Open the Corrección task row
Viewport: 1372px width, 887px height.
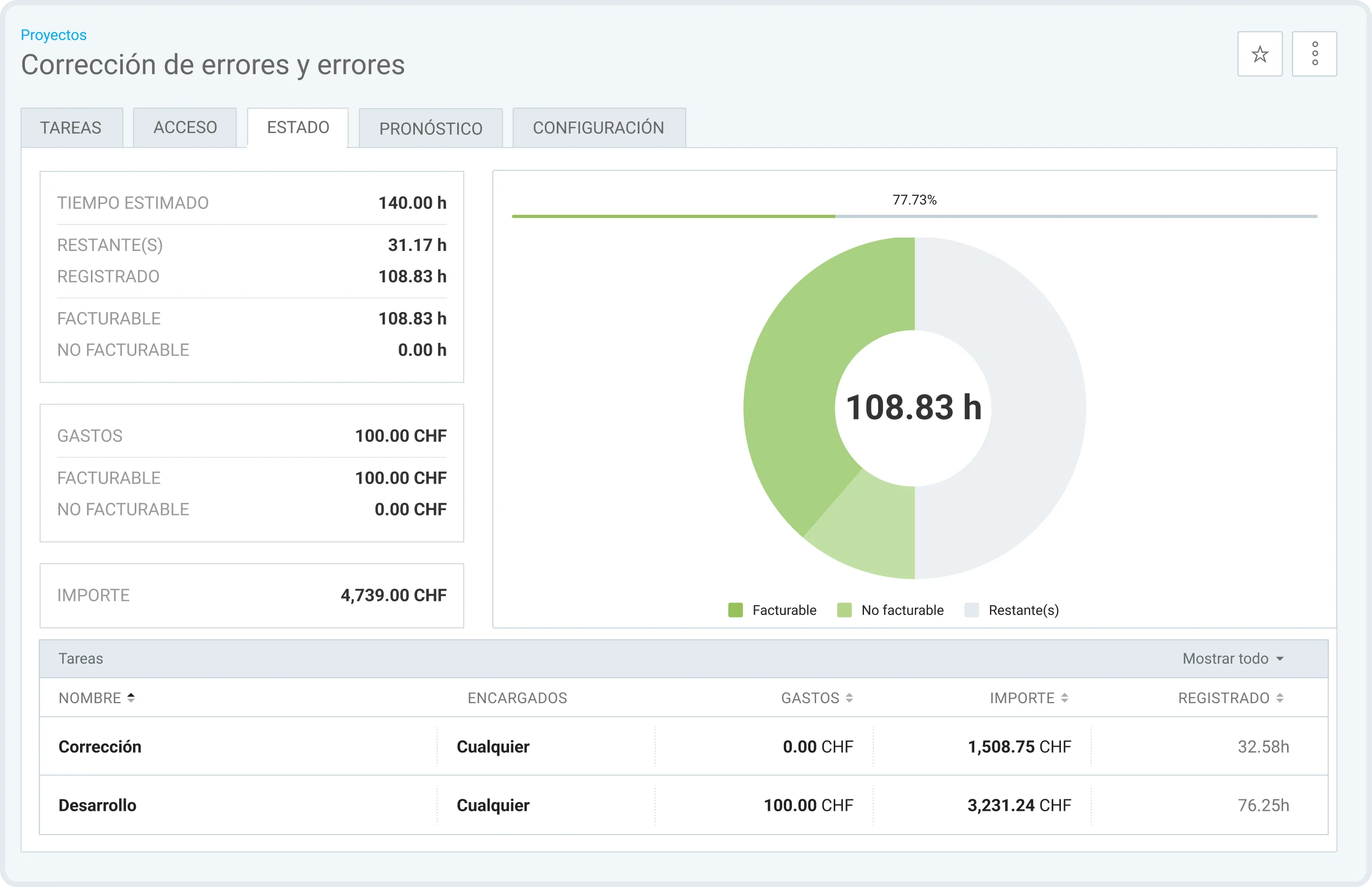[684, 746]
